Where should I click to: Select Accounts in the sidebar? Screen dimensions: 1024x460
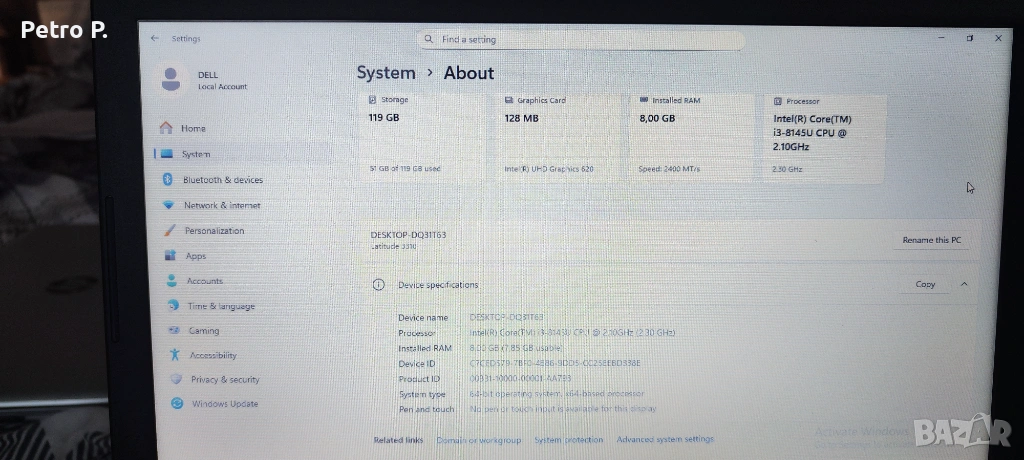coord(204,281)
